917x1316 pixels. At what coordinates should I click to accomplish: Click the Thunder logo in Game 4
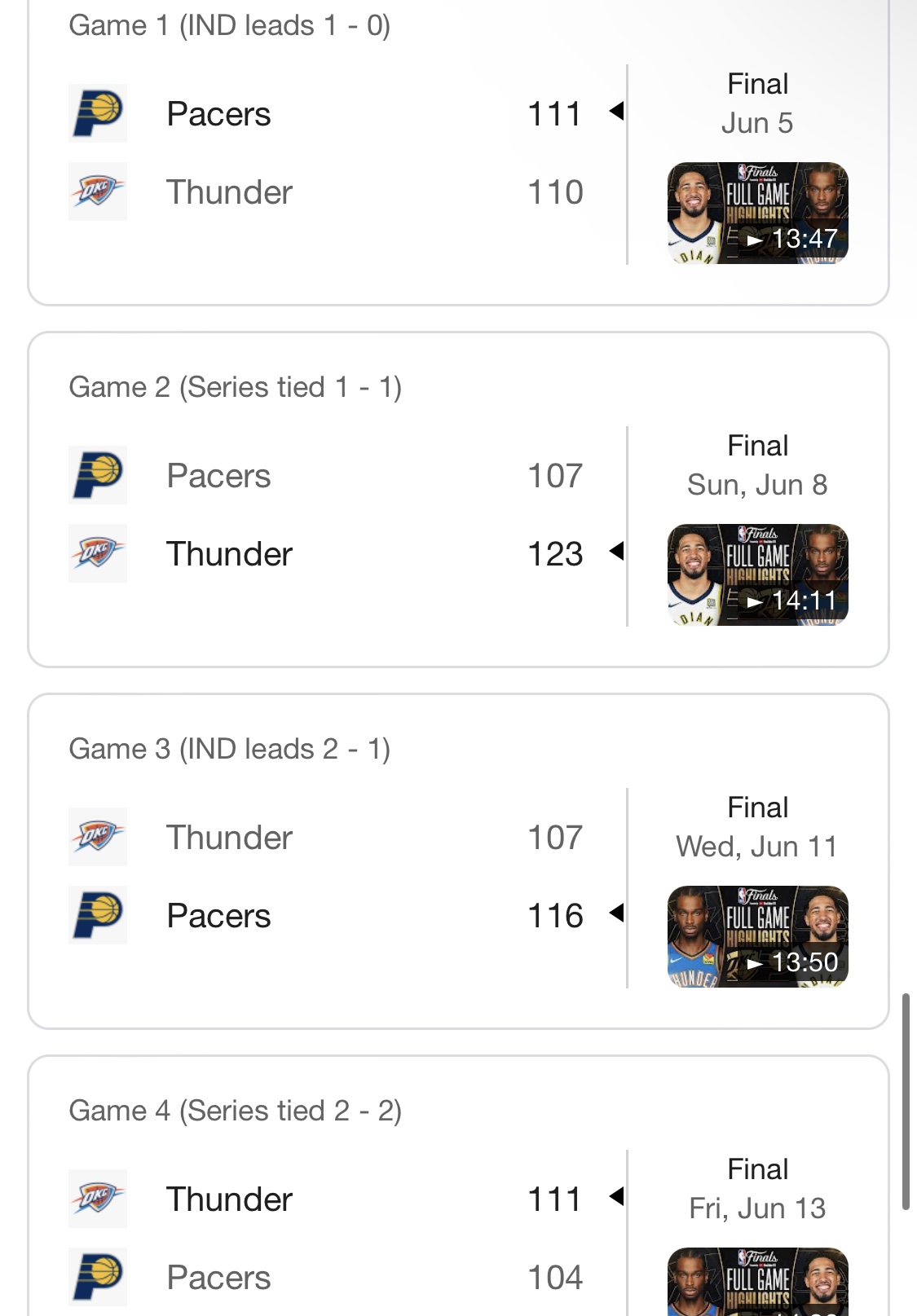(x=98, y=1199)
